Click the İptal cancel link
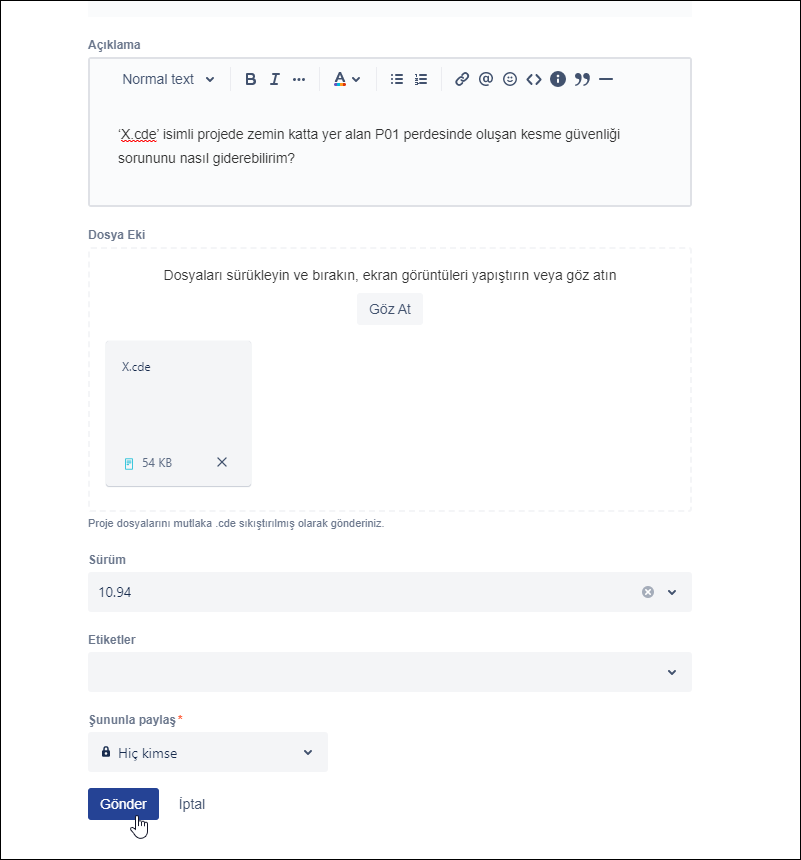This screenshot has width=801, height=860. tap(192, 804)
